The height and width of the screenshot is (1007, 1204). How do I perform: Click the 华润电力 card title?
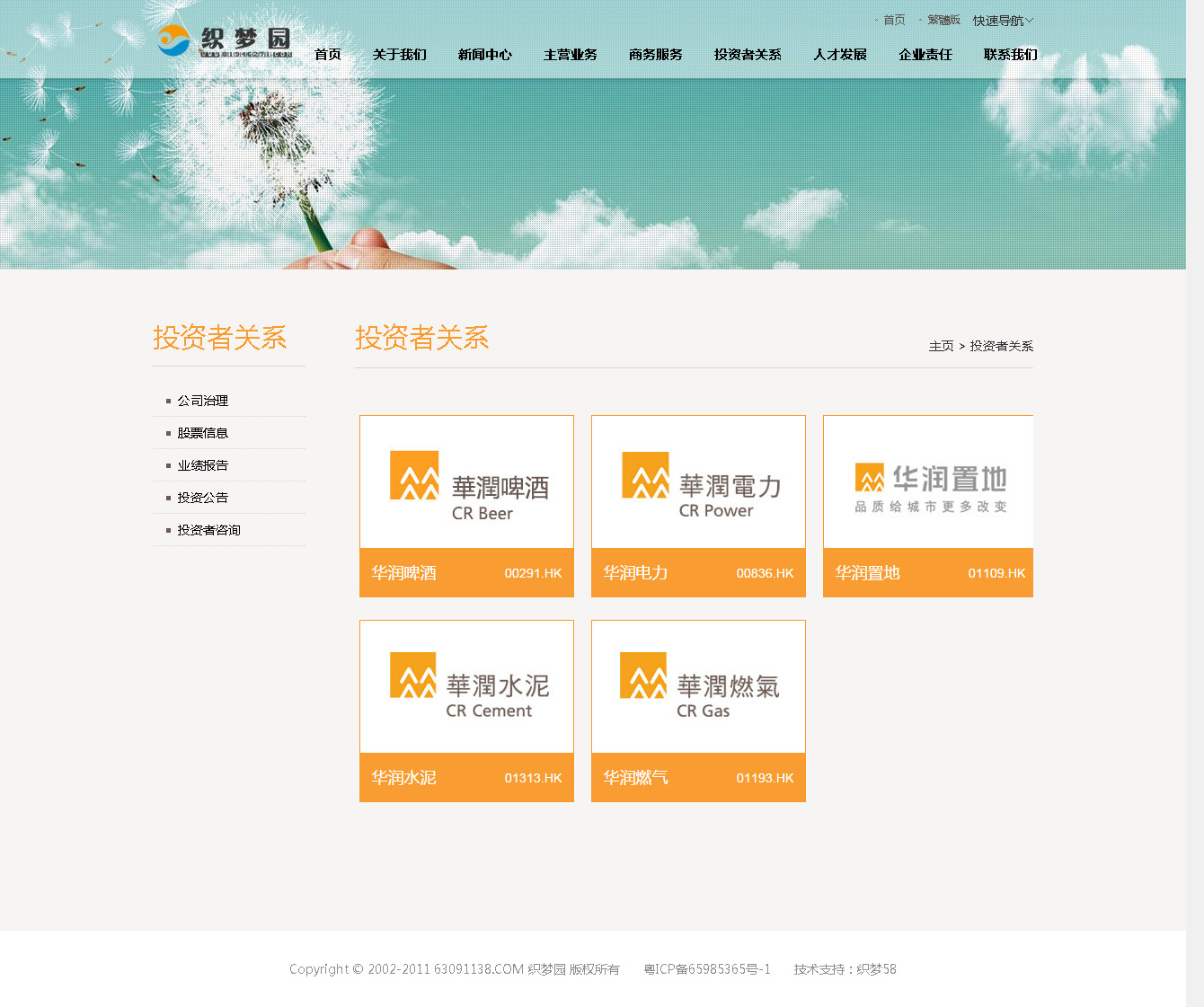[x=635, y=573]
